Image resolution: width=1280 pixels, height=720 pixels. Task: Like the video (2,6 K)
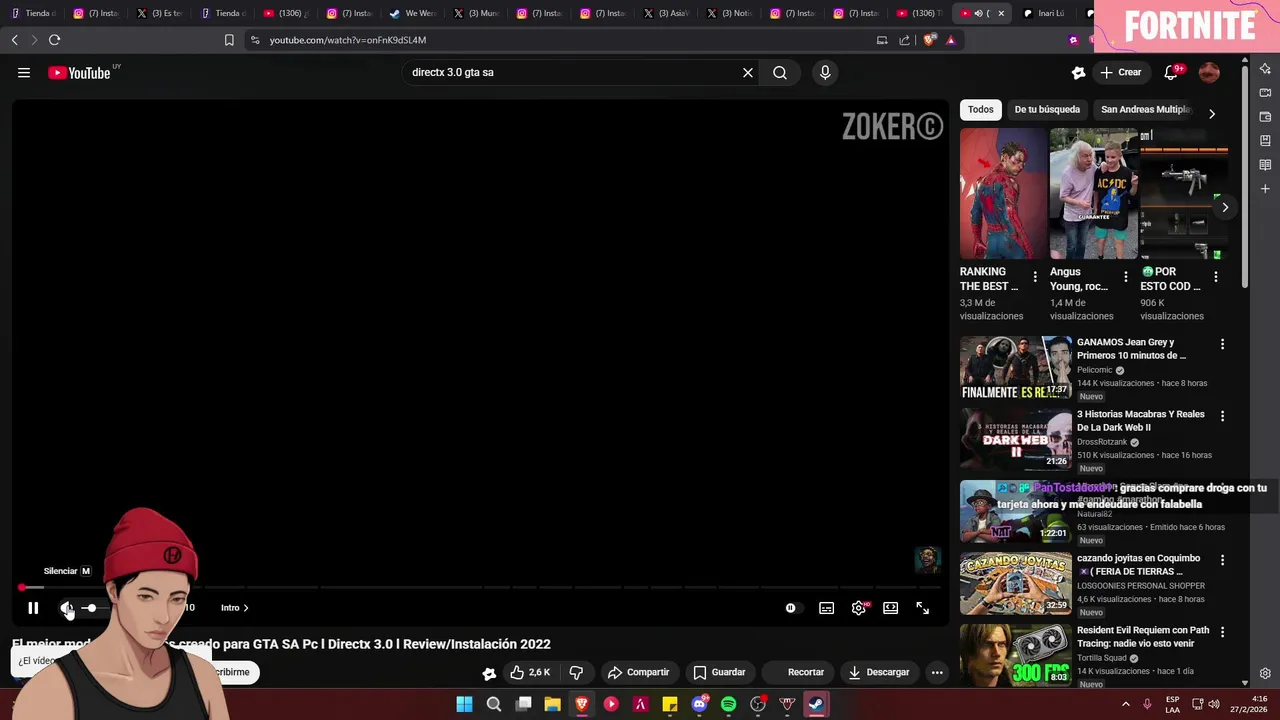(x=530, y=672)
